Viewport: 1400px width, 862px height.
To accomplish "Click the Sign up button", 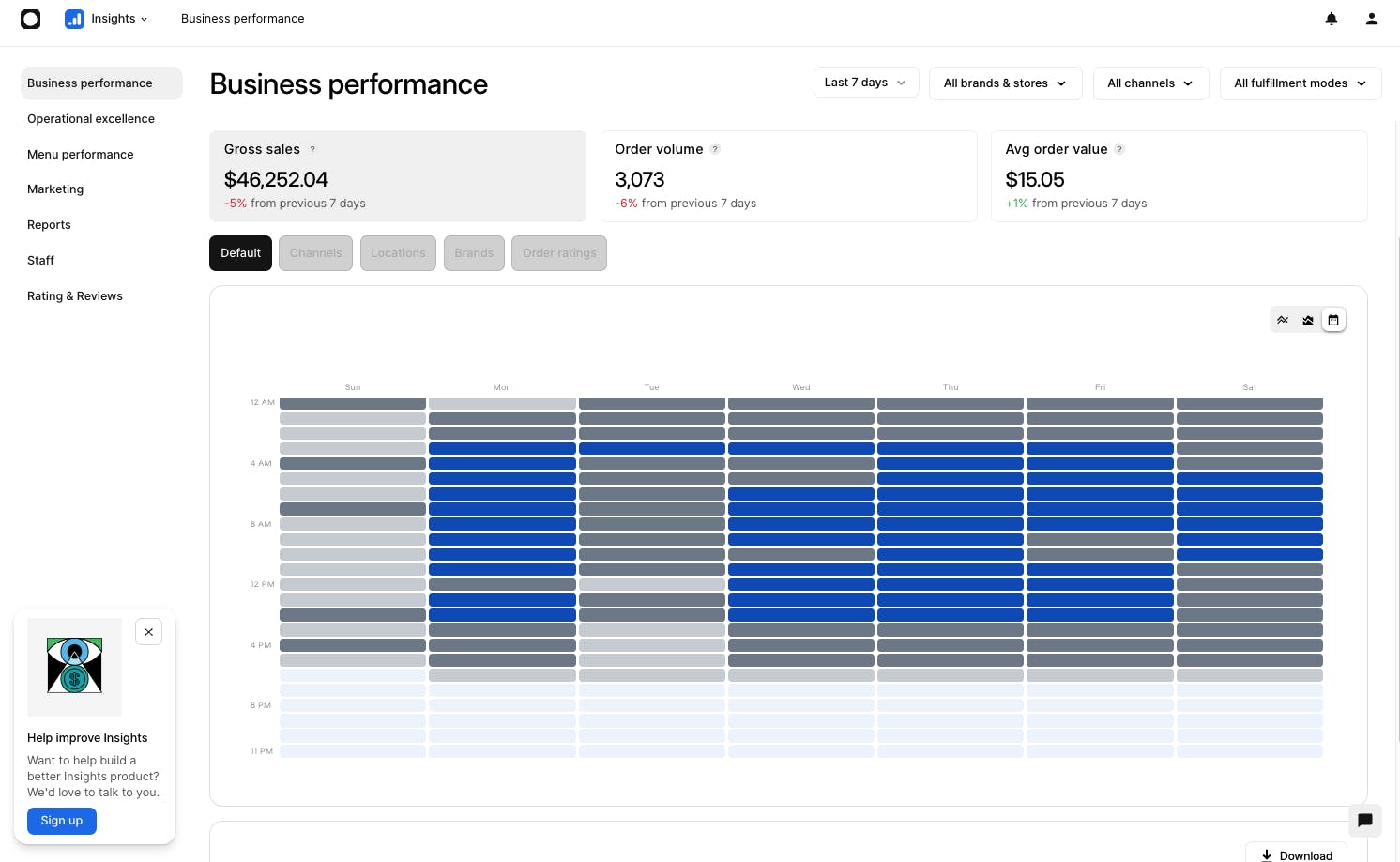I will coord(62,821).
